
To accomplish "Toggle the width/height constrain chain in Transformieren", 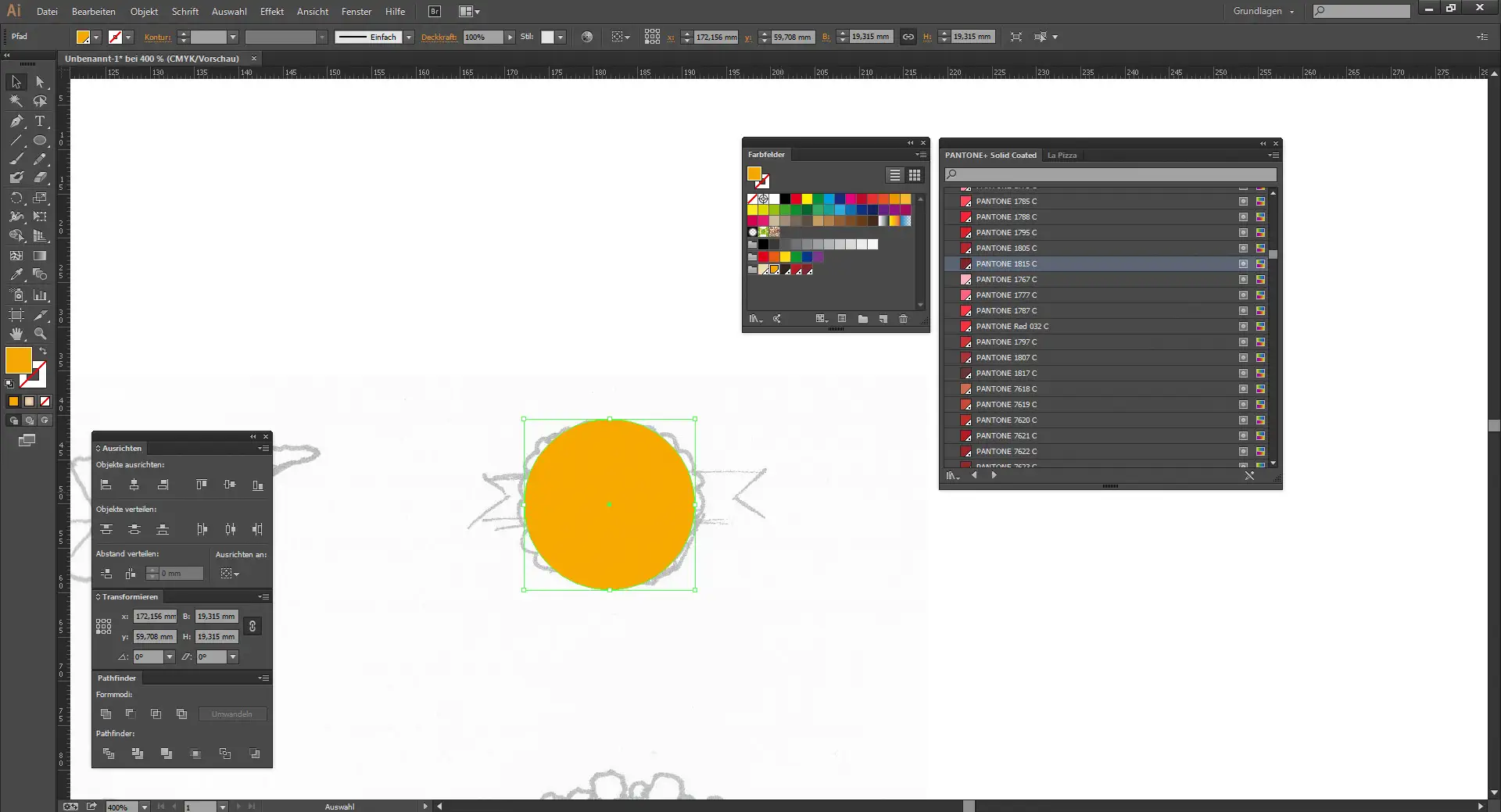I will [252, 626].
